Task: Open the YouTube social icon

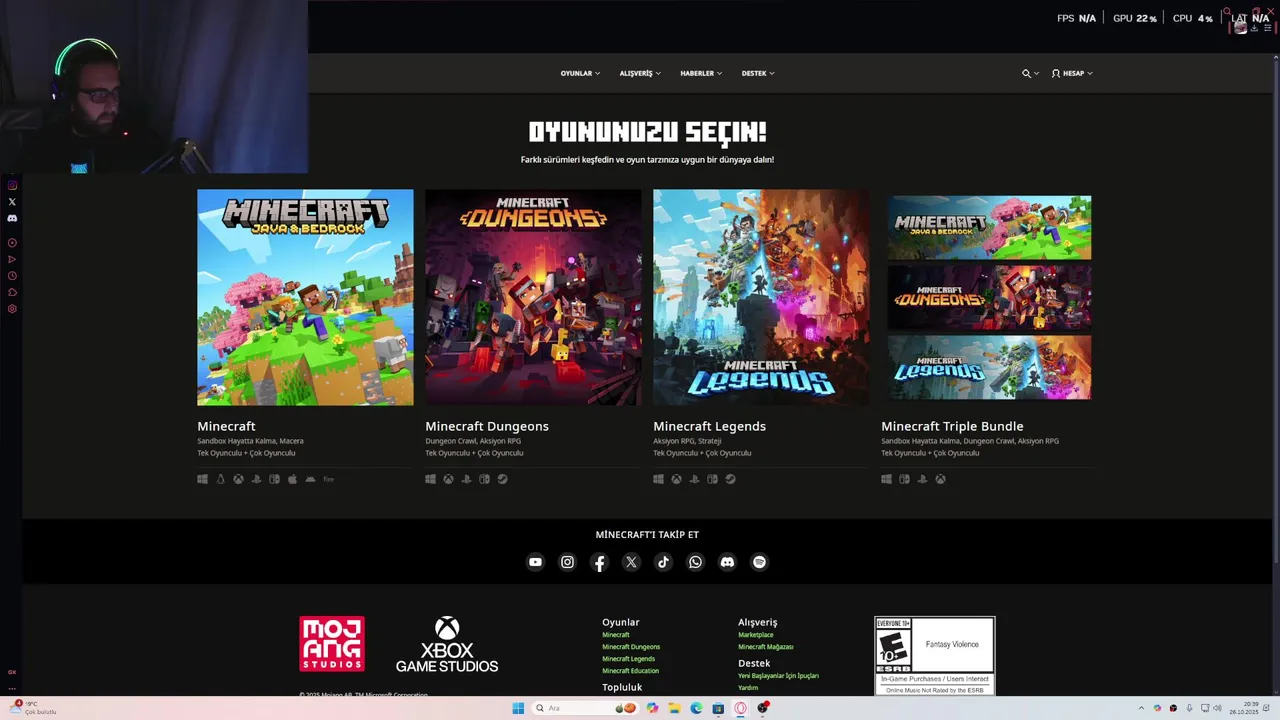Action: click(x=535, y=562)
